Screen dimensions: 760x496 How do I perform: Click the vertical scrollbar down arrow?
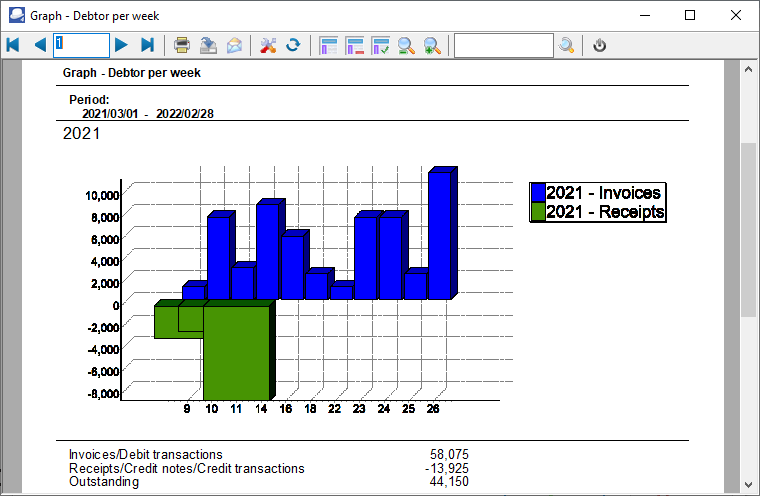tap(748, 485)
